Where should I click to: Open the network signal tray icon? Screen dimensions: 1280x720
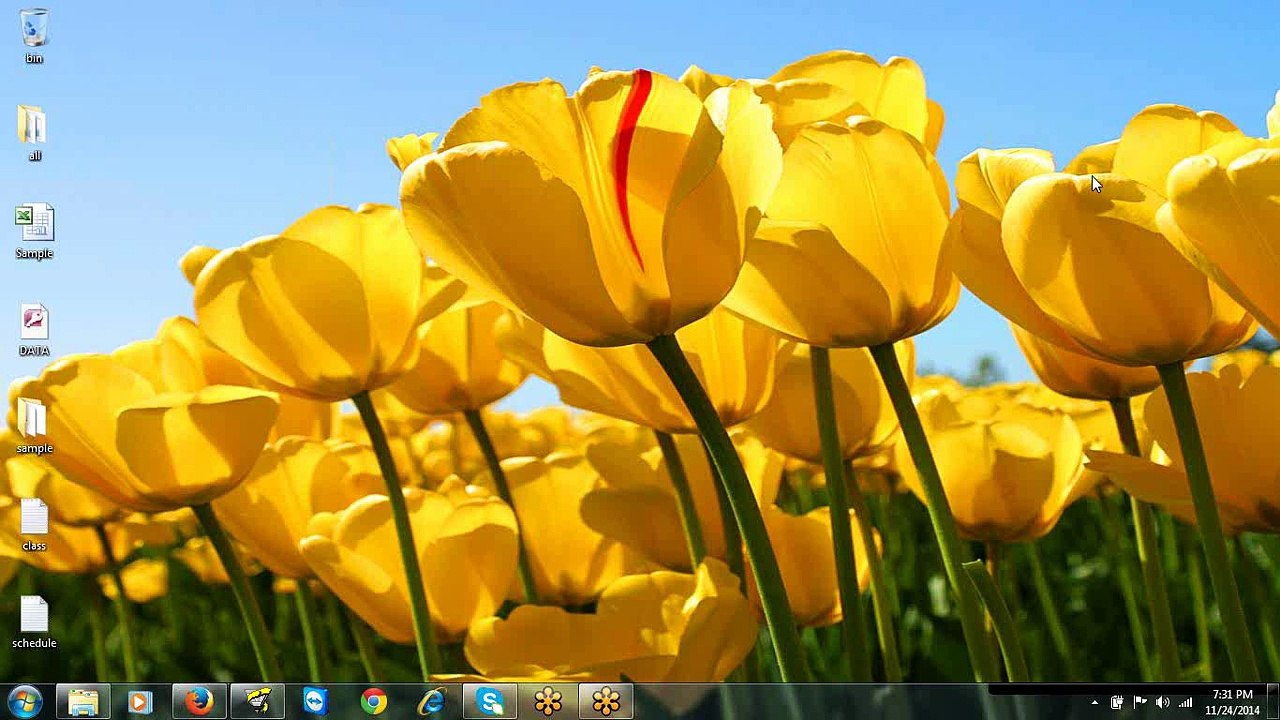[x=1186, y=703]
